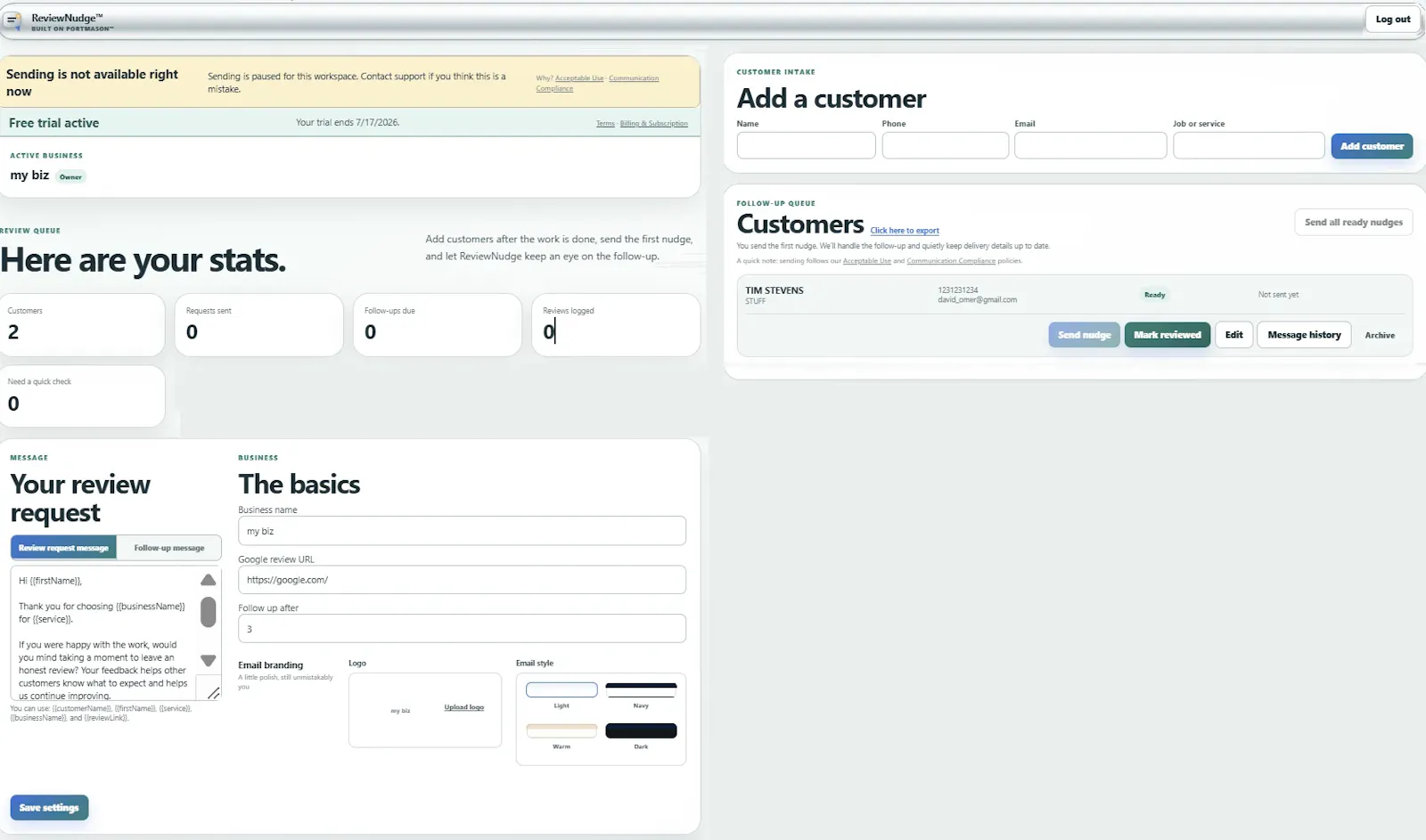Click the ReviewNudge logo icon
This screenshot has height=840, width=1426.
tap(12, 20)
